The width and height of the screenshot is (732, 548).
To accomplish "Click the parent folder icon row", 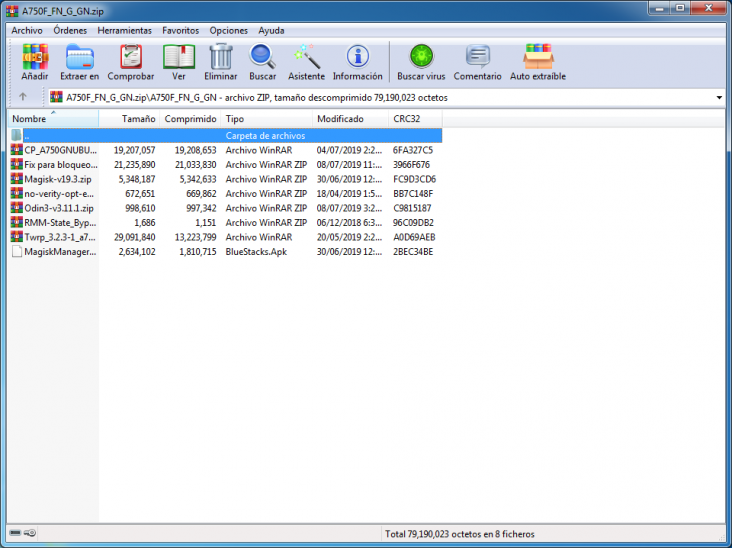I will (16, 135).
